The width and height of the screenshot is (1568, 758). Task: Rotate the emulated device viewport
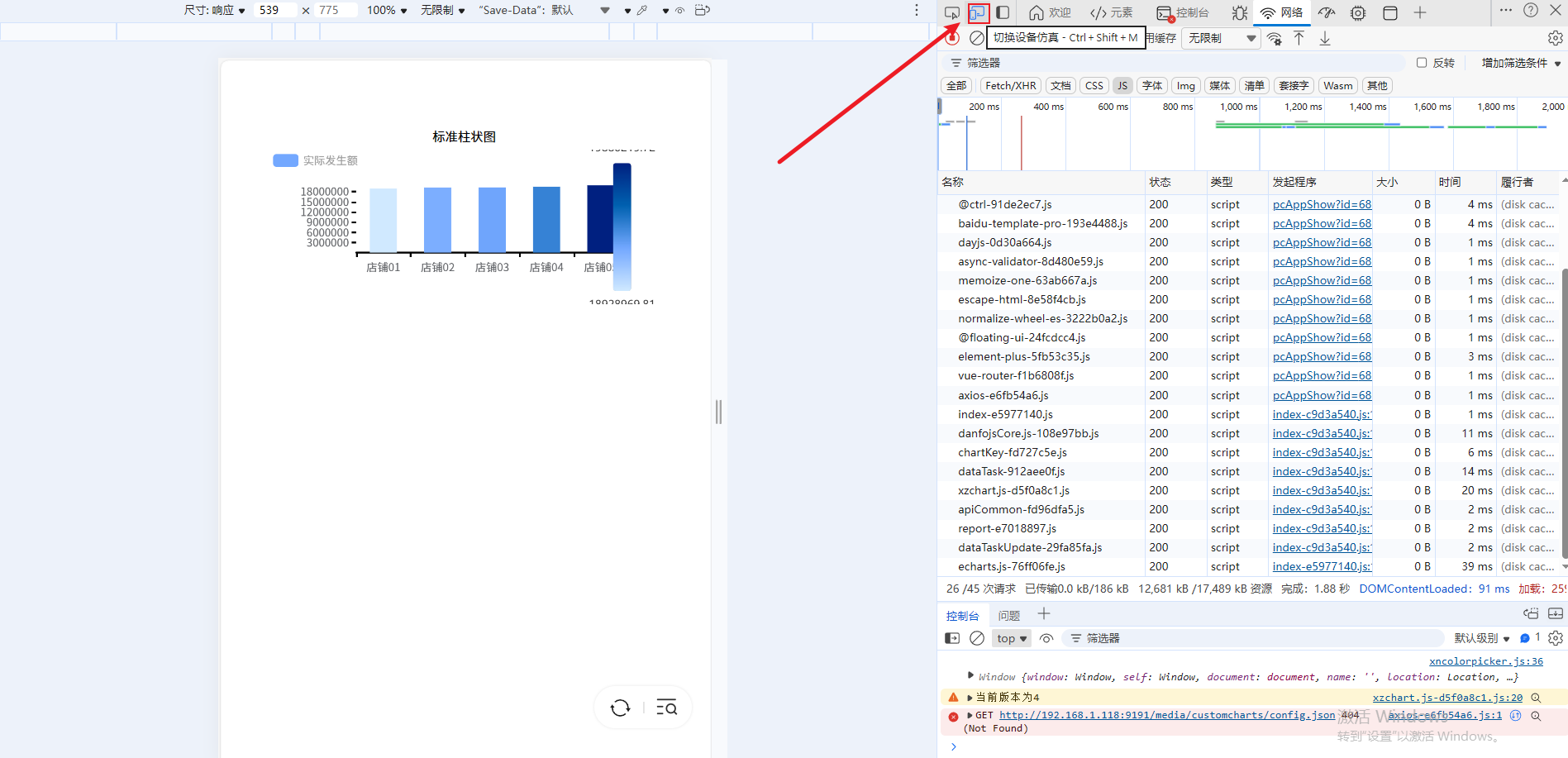tap(703, 10)
